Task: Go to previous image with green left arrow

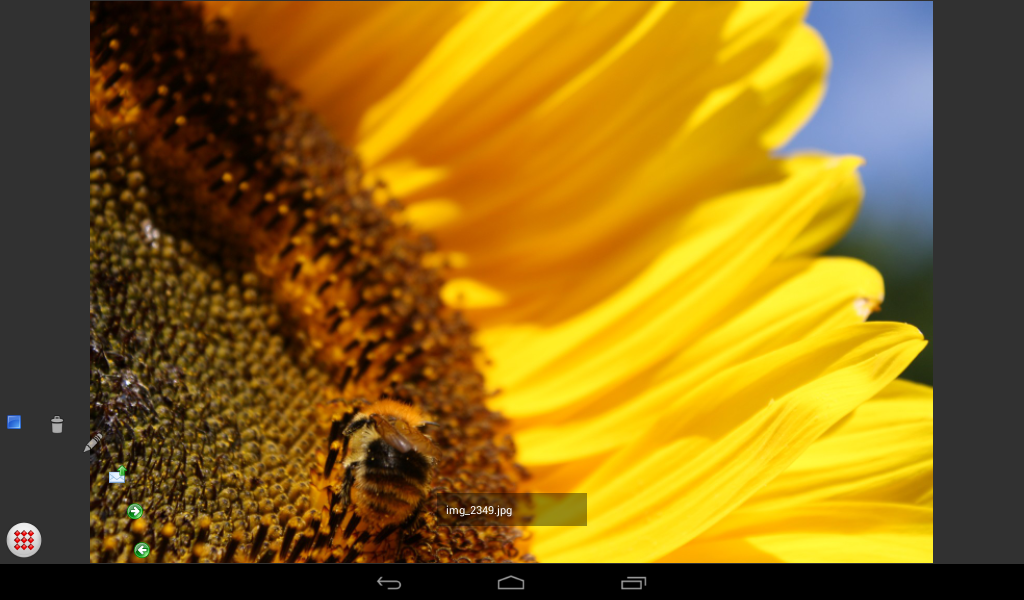Action: (142, 550)
